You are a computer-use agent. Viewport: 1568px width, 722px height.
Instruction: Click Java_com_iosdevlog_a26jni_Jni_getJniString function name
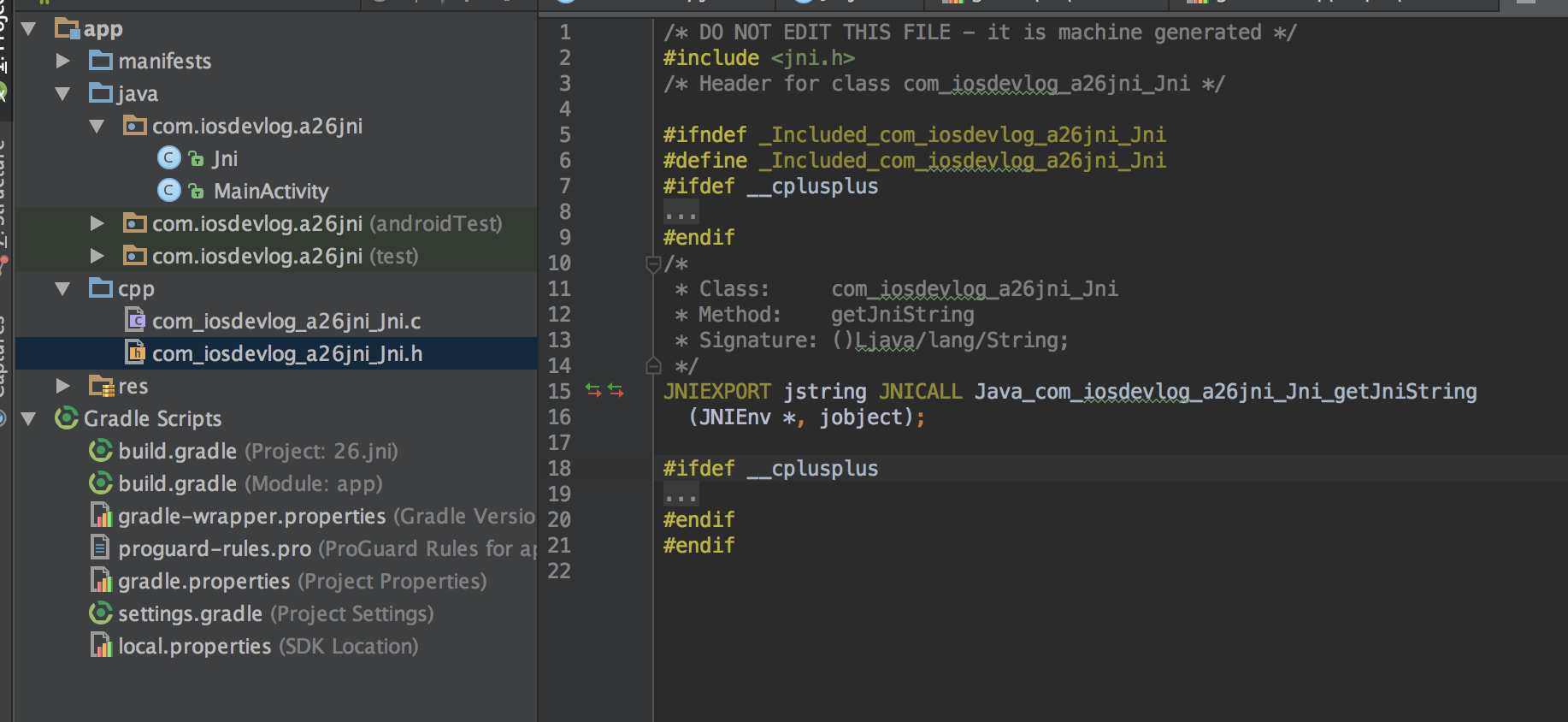tap(1226, 392)
